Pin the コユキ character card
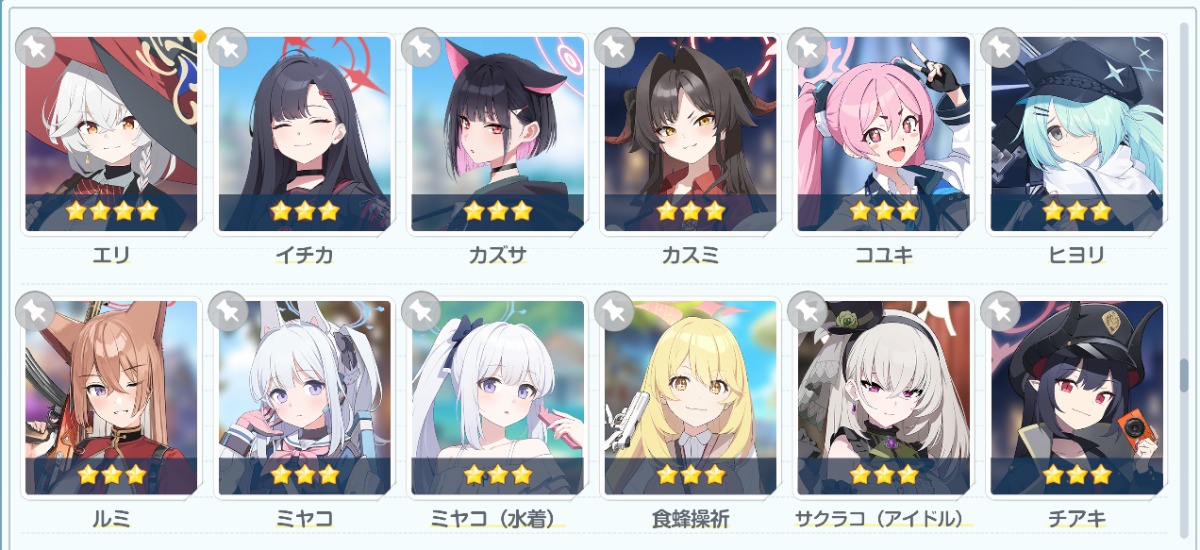 [807, 47]
